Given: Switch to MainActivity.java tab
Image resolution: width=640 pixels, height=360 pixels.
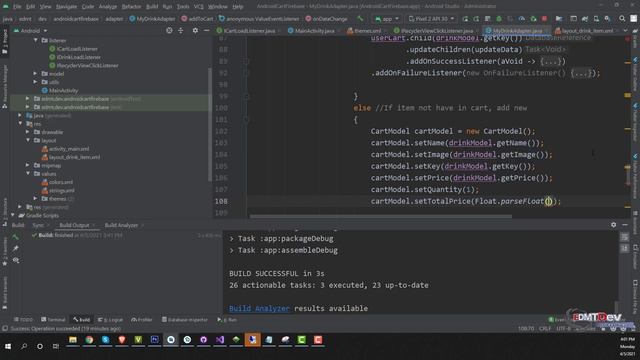Looking at the screenshot, I should pyautogui.click(x=313, y=31).
